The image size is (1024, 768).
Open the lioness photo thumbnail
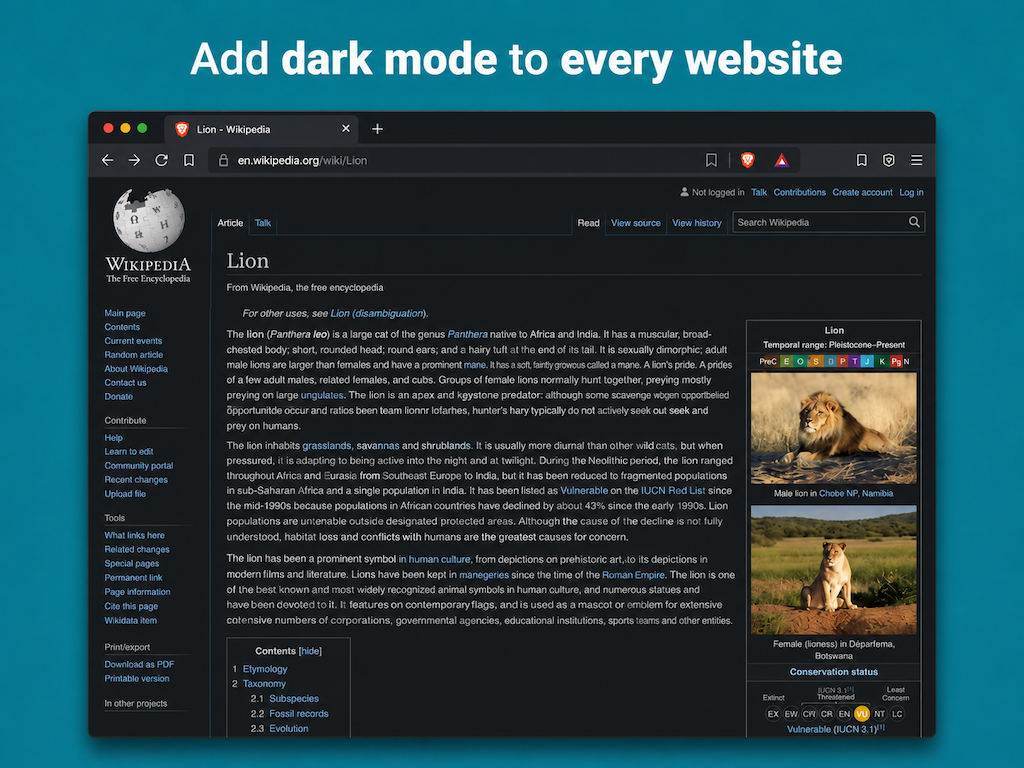[833, 569]
